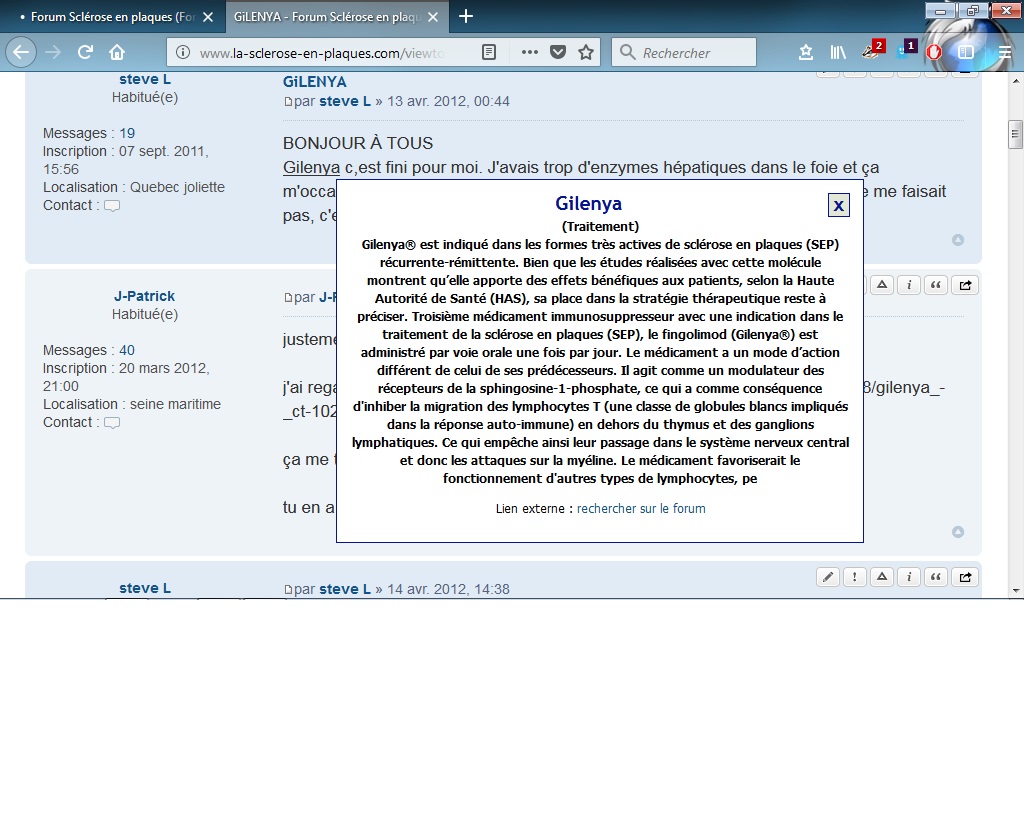Open the Library icon
The height and width of the screenshot is (816, 1024).
coord(838,52)
